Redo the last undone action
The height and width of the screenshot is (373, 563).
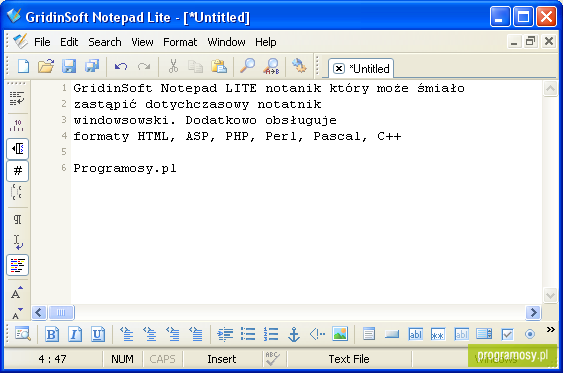point(144,66)
